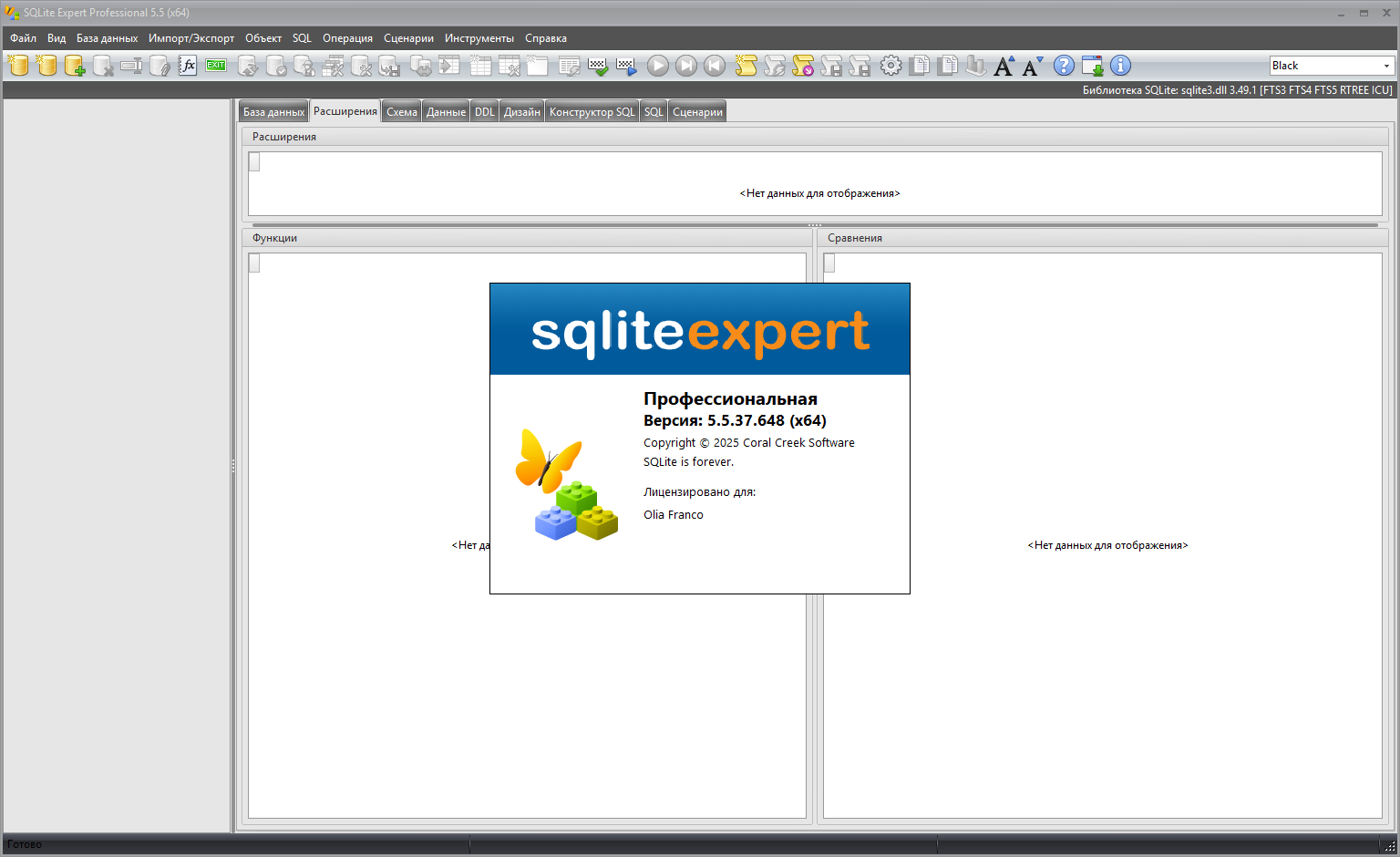Viewport: 1400px width, 857px height.
Task: Open the Сценарии menu in menu bar
Action: click(x=408, y=38)
